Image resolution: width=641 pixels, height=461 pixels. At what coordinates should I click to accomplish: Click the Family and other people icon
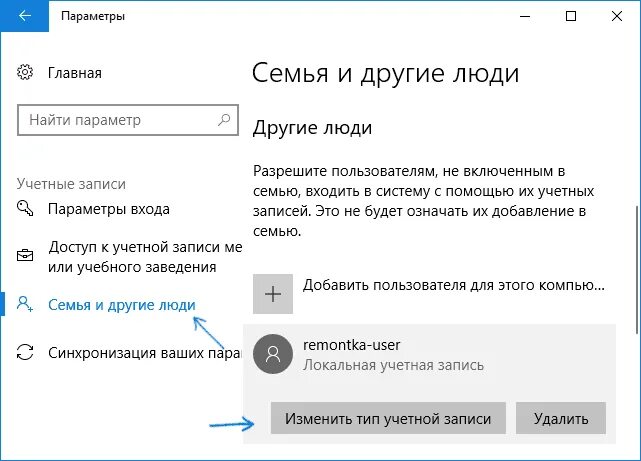[27, 304]
